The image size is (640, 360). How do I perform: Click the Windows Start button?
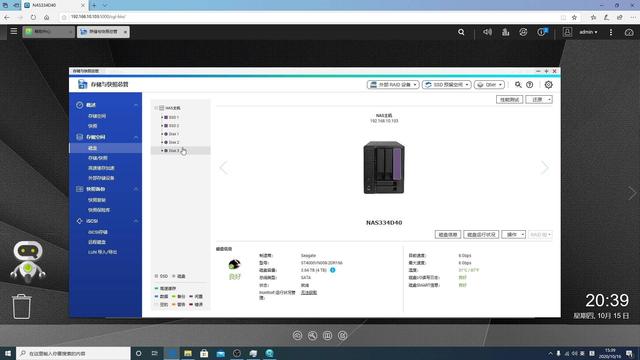coord(8,353)
